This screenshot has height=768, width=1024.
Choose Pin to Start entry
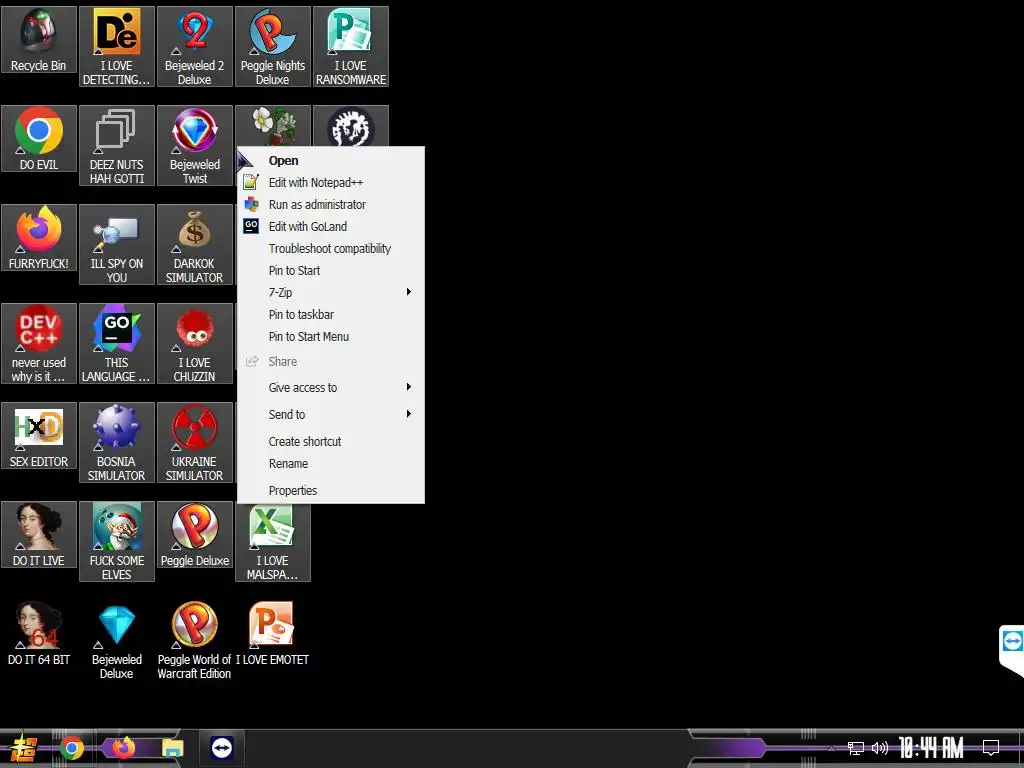[331, 270]
